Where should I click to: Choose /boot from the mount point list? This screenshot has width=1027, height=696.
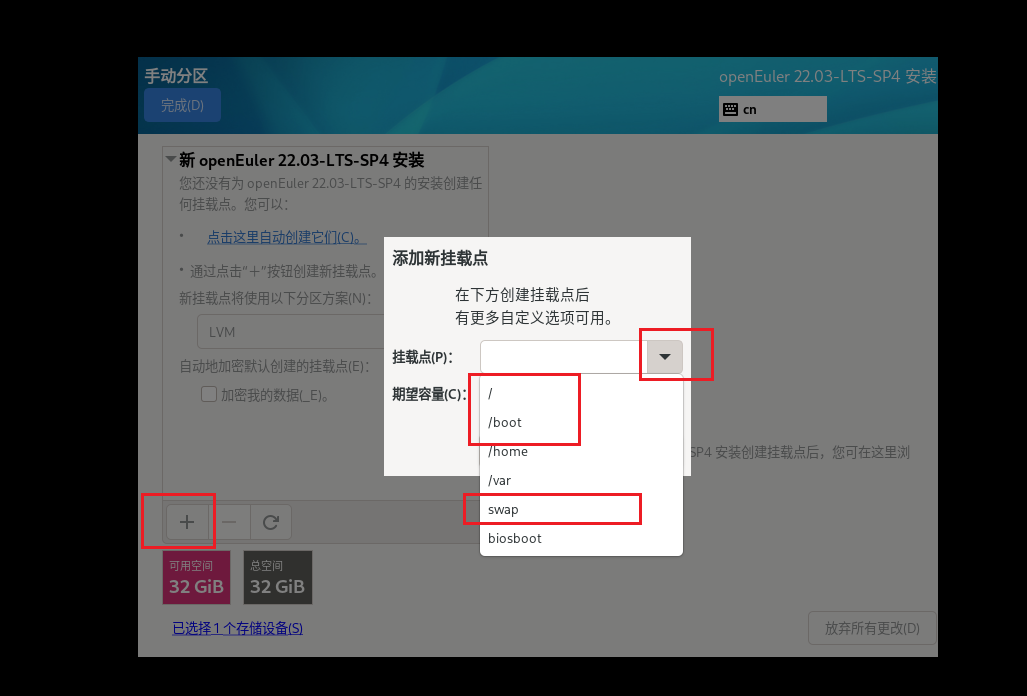pyautogui.click(x=581, y=422)
